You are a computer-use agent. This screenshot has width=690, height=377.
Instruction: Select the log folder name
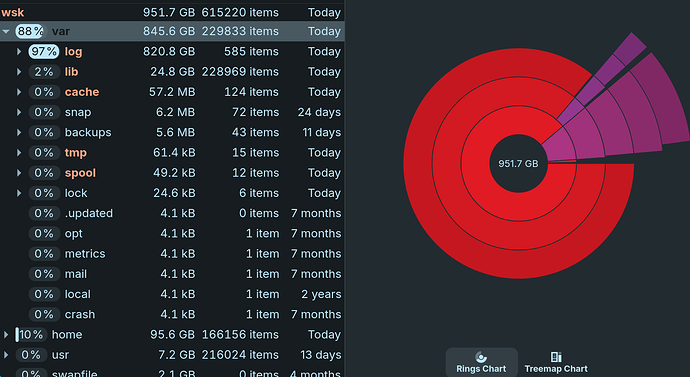[73, 52]
